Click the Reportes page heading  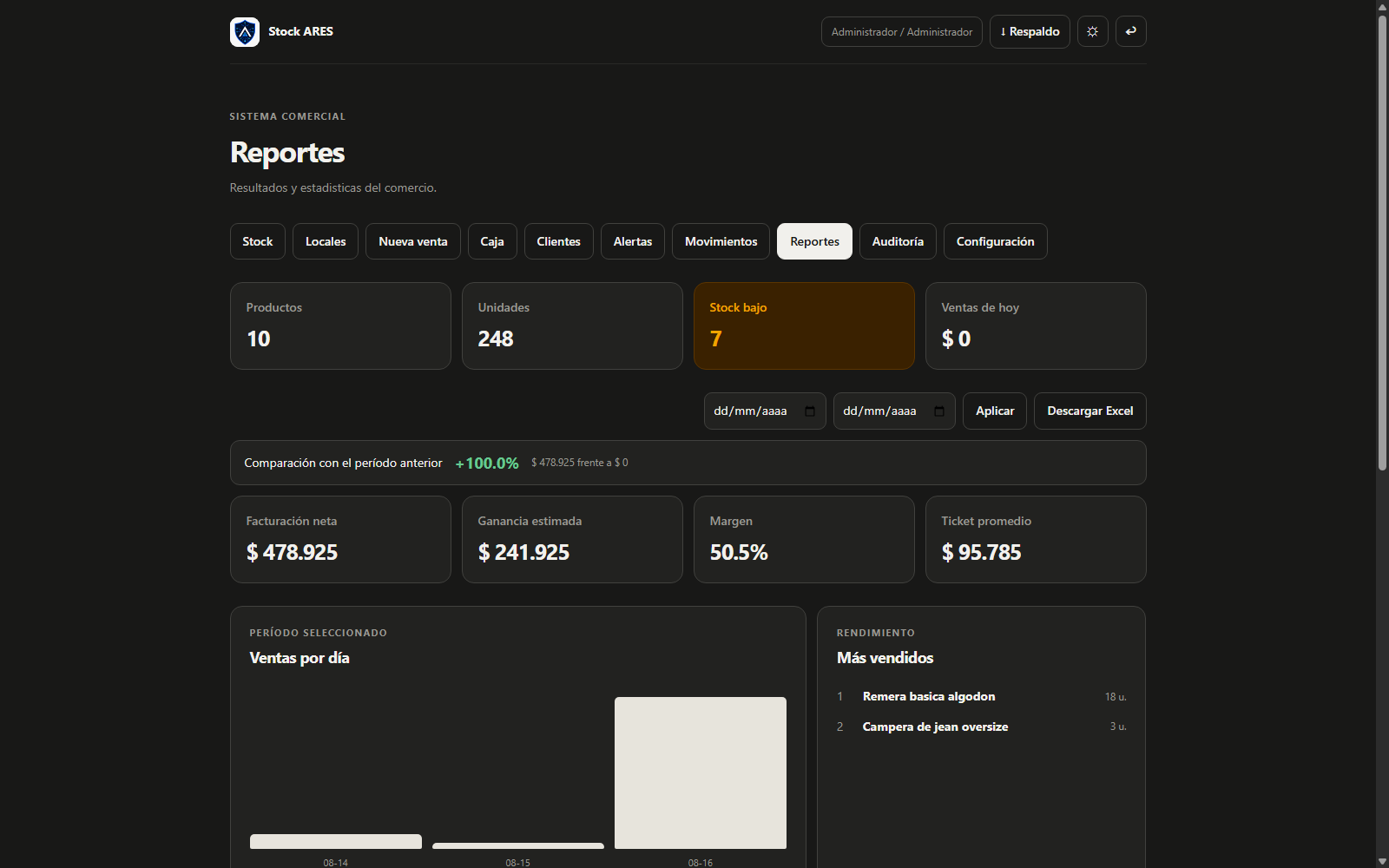pos(287,153)
